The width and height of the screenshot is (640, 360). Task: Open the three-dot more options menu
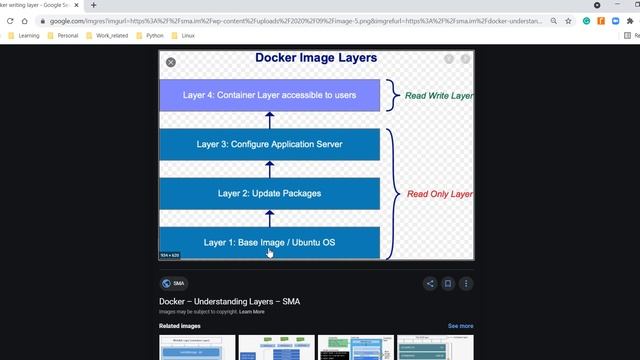[x=466, y=284]
